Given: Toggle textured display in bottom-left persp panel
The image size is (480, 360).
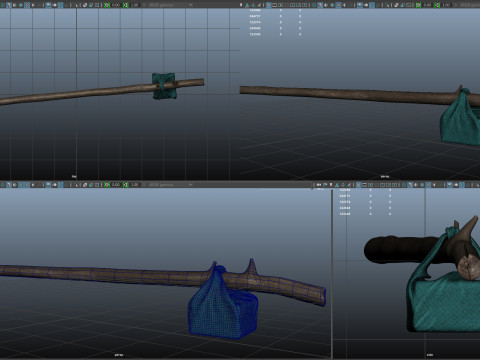Looking at the screenshot, I should [x=27, y=185].
